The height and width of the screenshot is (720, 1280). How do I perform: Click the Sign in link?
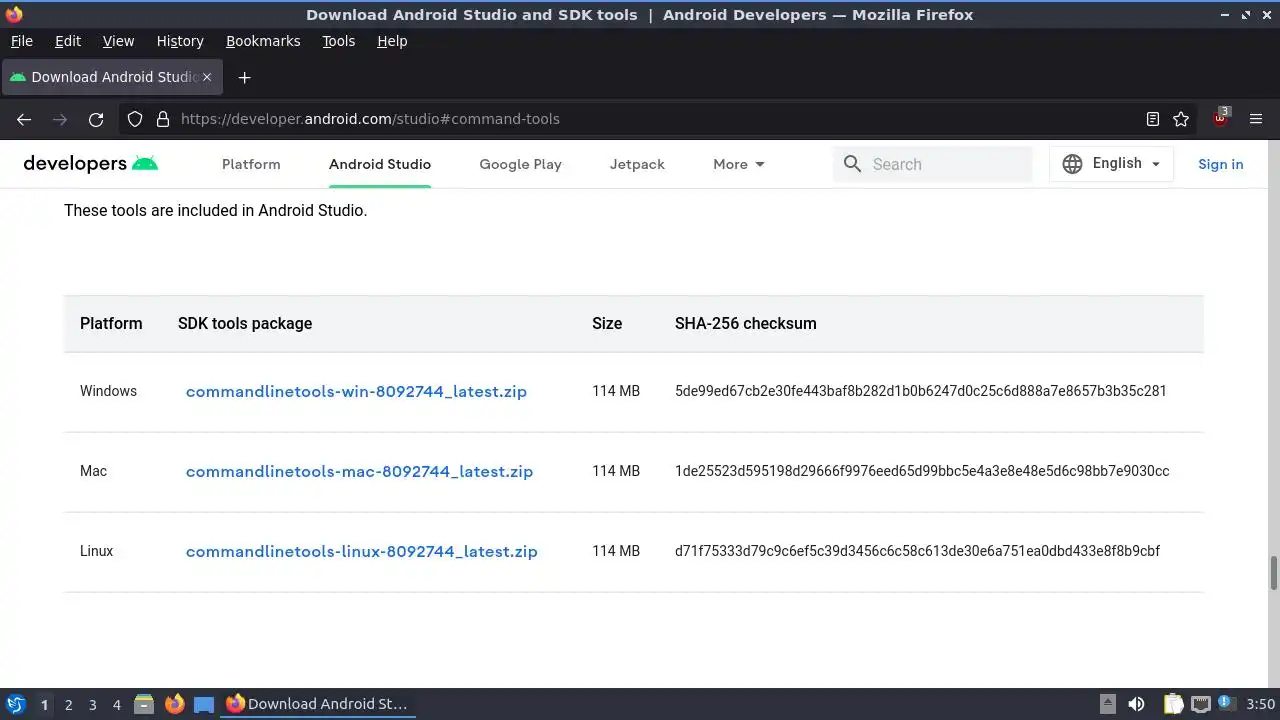pyautogui.click(x=1221, y=164)
